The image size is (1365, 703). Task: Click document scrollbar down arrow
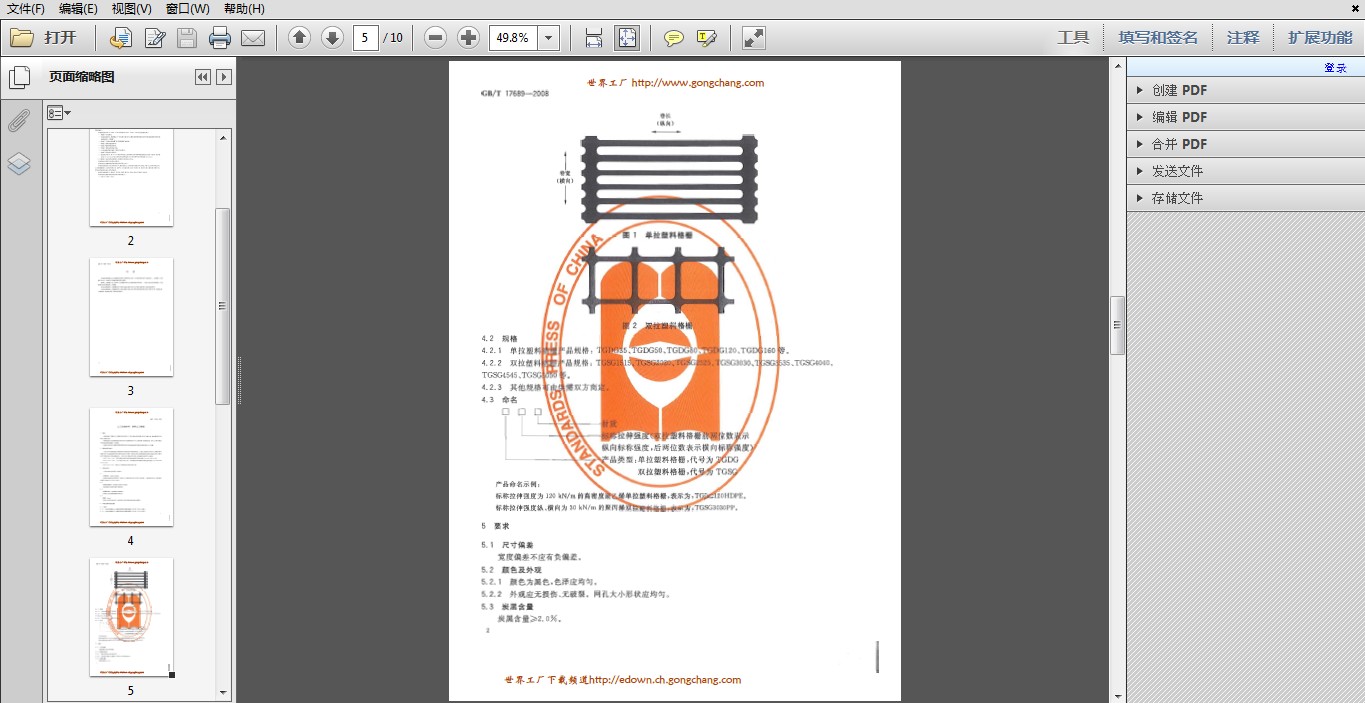[1118, 694]
